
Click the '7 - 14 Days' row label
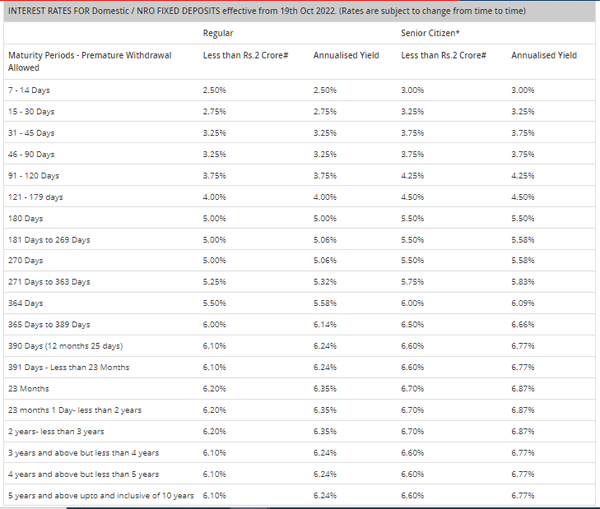click(29, 90)
